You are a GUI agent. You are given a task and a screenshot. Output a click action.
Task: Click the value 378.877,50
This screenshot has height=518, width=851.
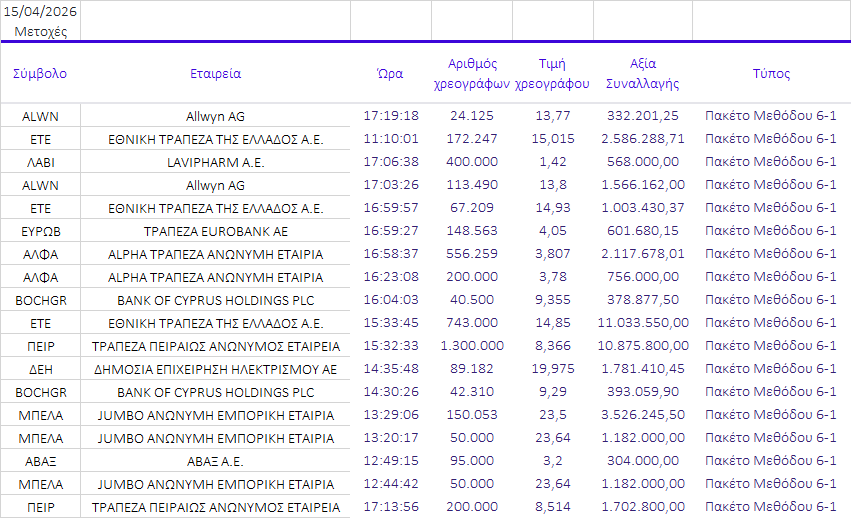coord(643,299)
